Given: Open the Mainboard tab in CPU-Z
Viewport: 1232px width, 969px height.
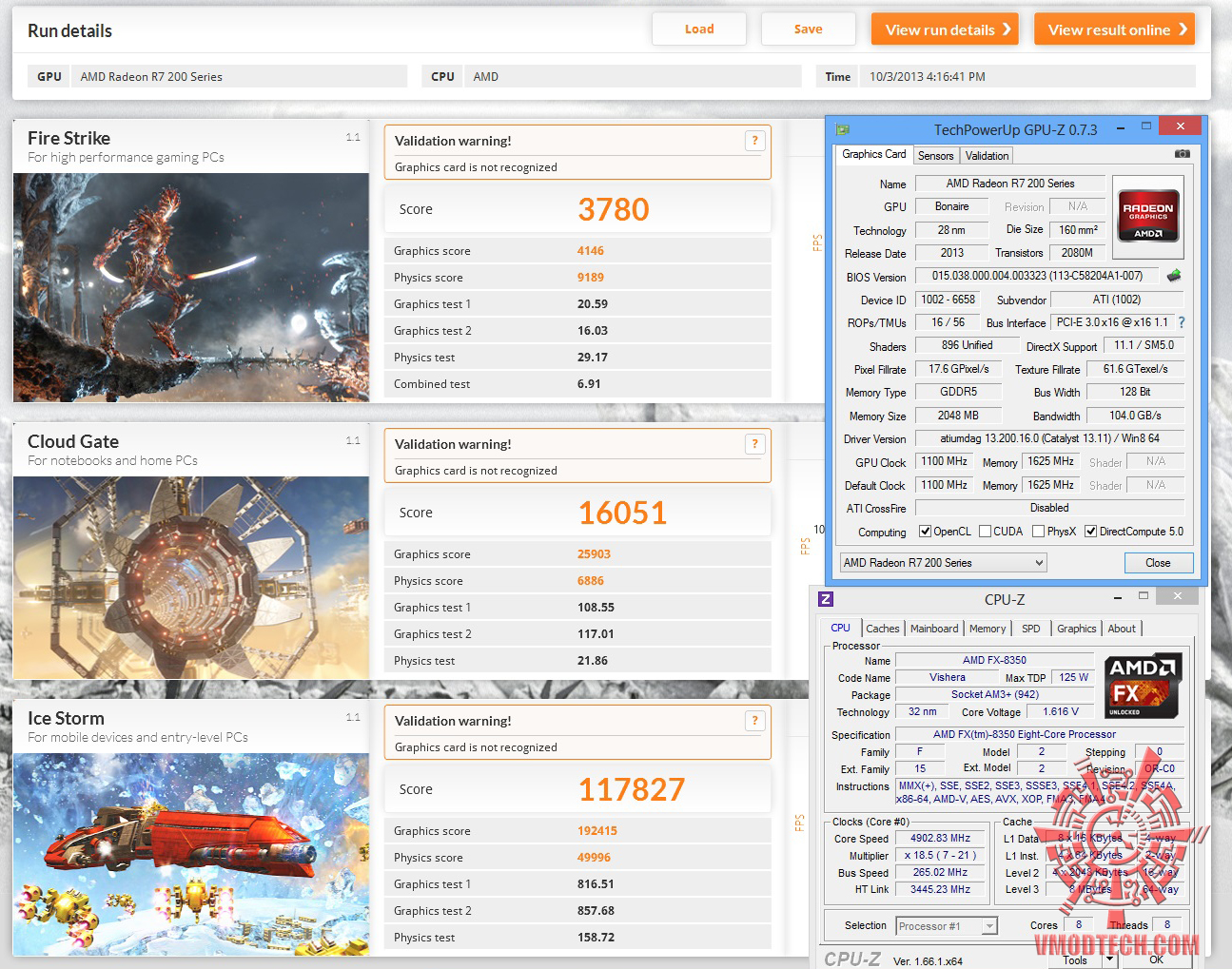Looking at the screenshot, I should 934,629.
